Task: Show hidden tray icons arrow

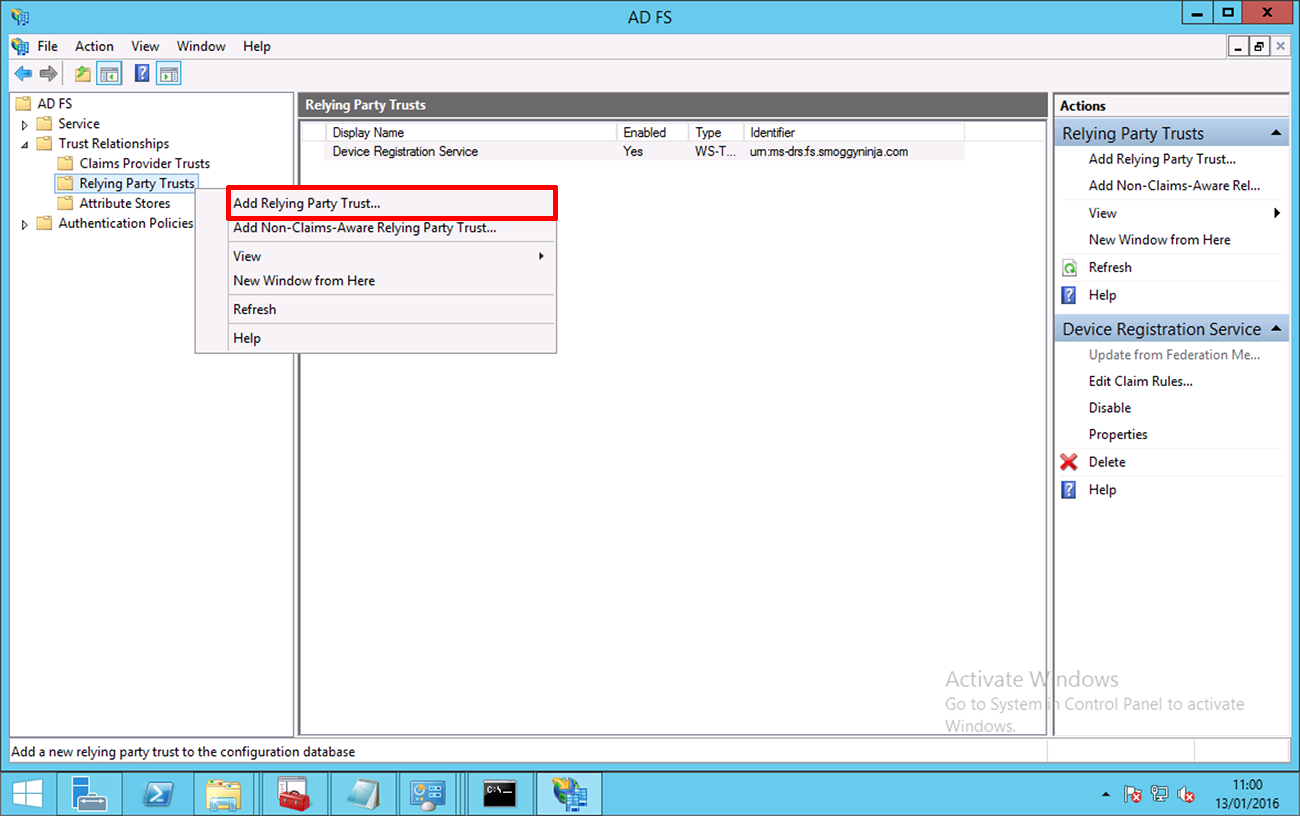Action: [x=1106, y=795]
